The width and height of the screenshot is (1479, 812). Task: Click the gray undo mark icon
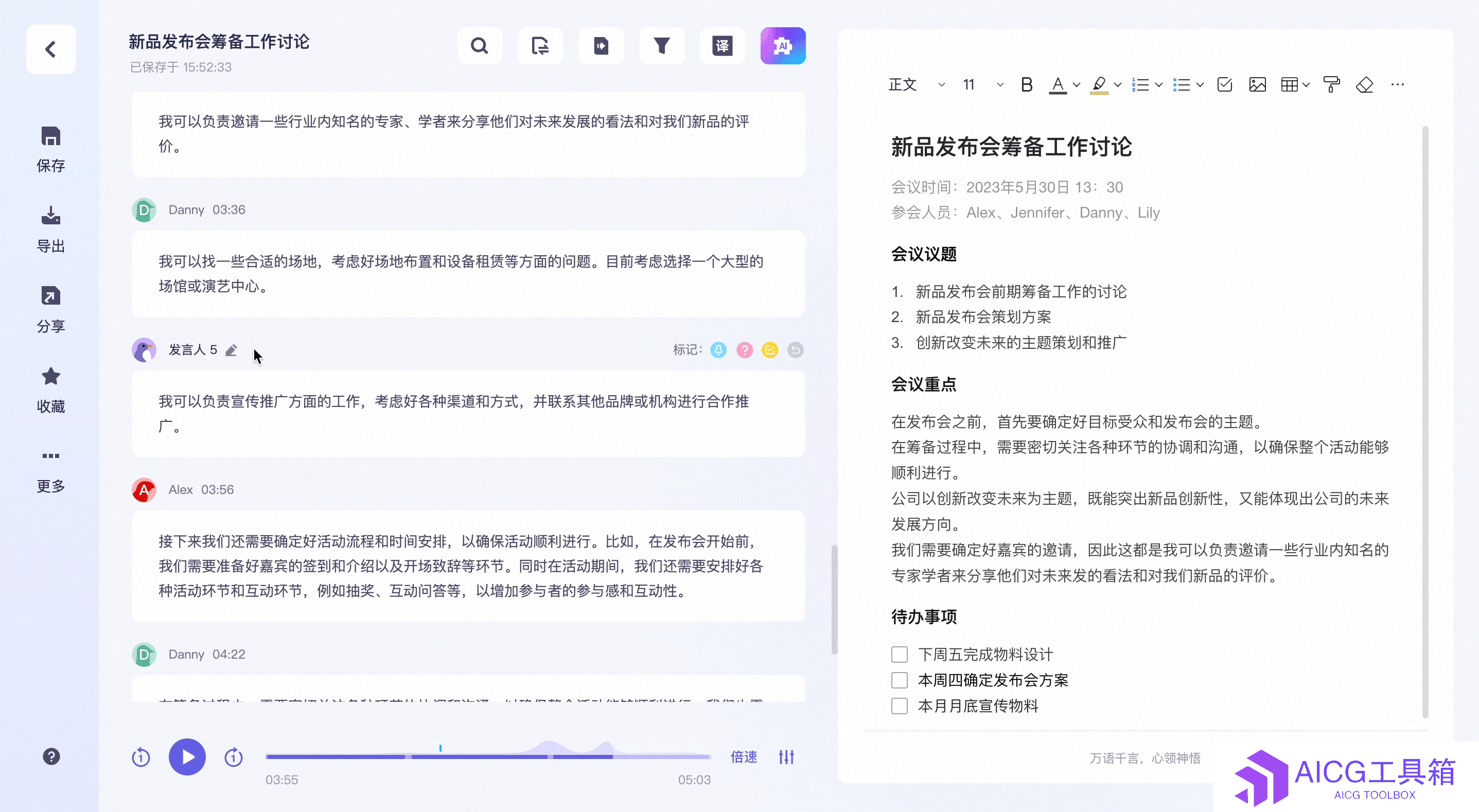click(x=795, y=350)
